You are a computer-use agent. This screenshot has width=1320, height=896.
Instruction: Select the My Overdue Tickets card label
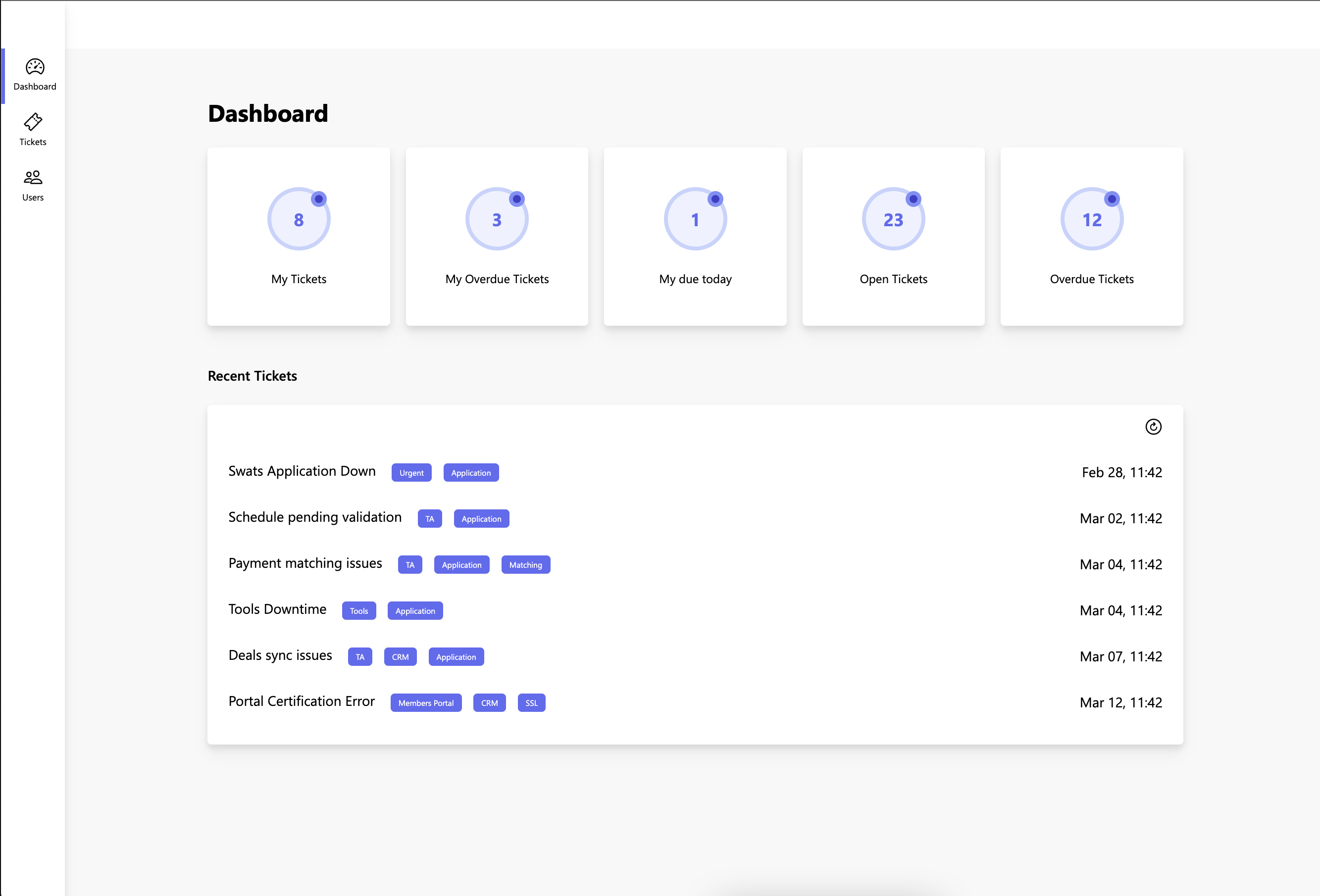point(497,279)
